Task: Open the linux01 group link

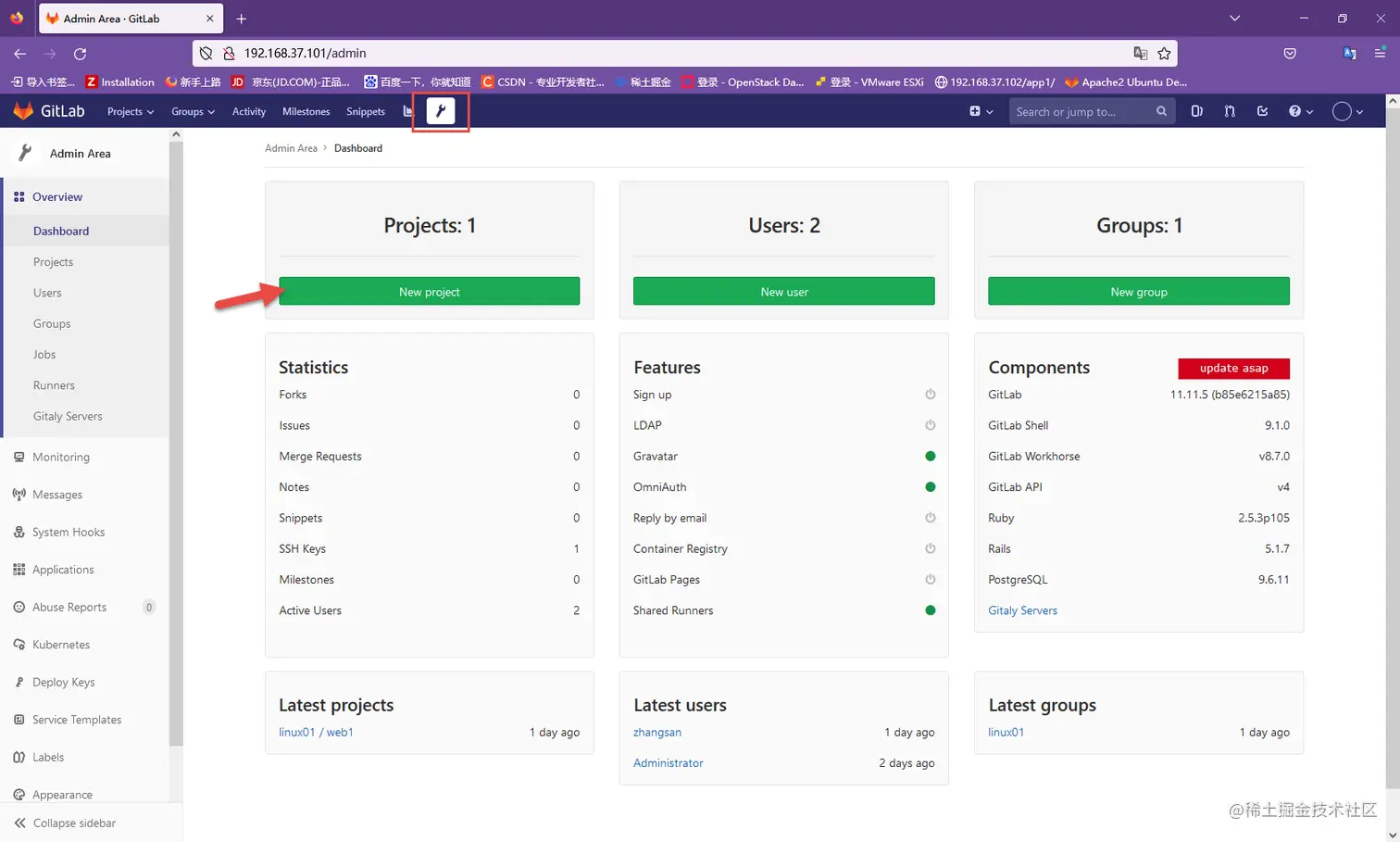Action: point(1006,732)
